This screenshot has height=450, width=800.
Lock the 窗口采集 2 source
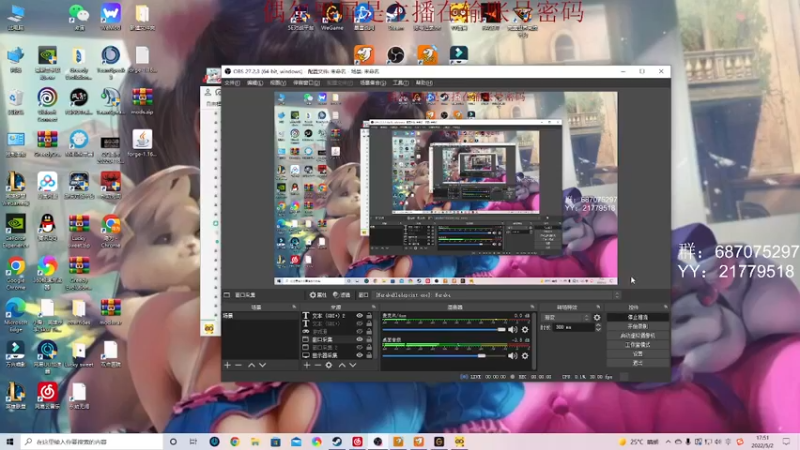(369, 347)
